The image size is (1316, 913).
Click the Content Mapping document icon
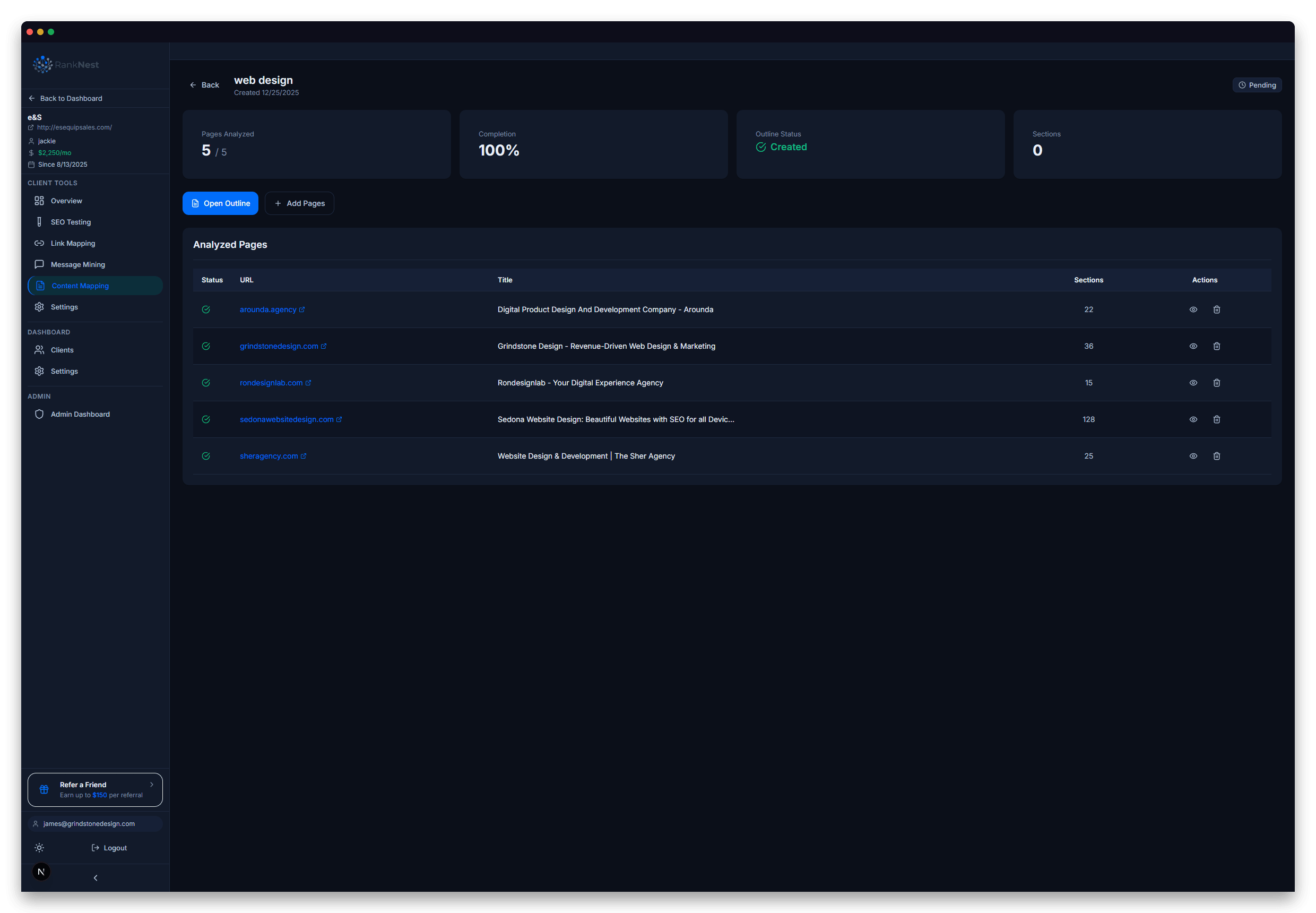[39, 286]
